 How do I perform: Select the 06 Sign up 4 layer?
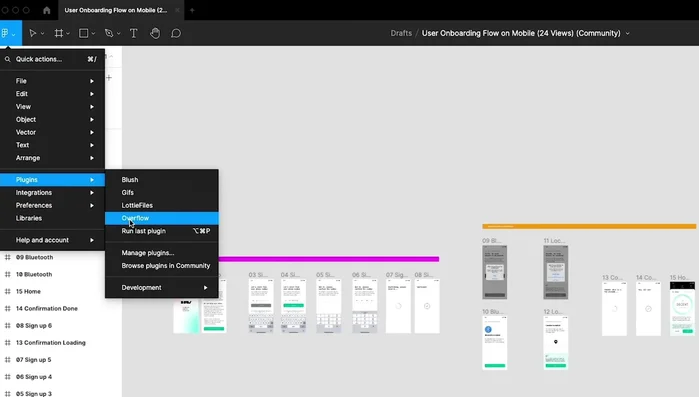click(34, 377)
